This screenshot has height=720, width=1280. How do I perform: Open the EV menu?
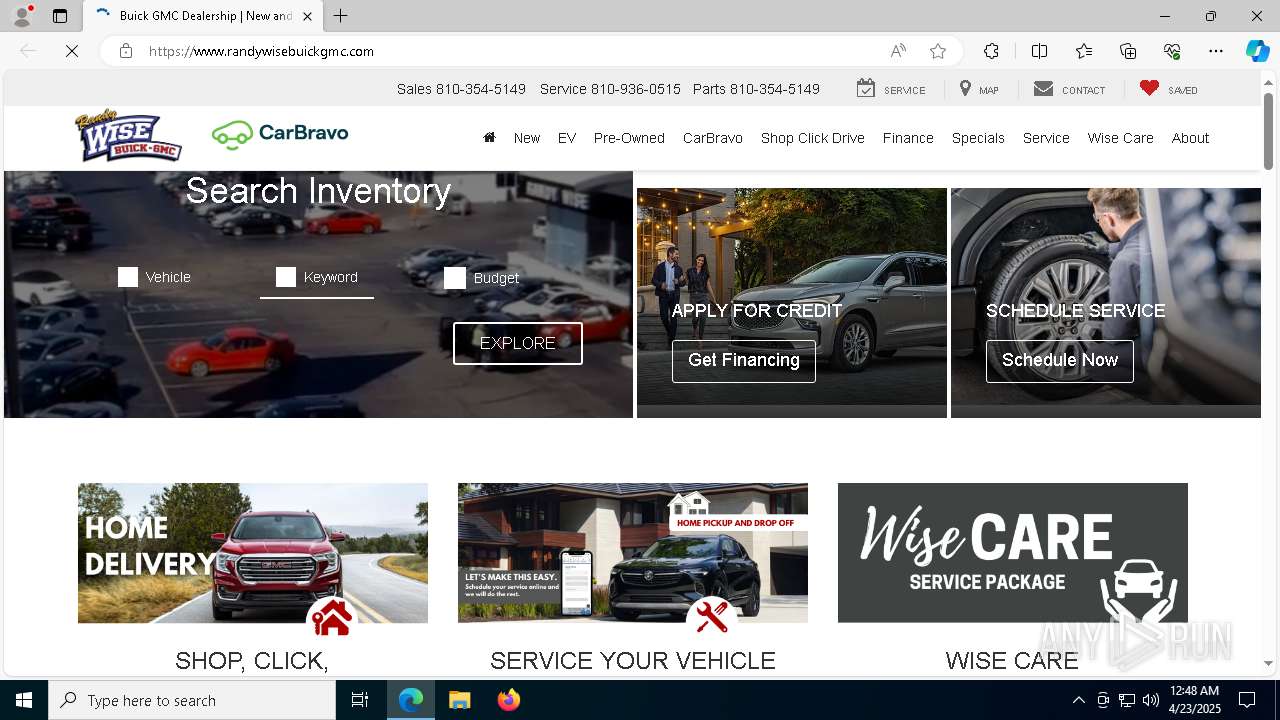tap(567, 138)
